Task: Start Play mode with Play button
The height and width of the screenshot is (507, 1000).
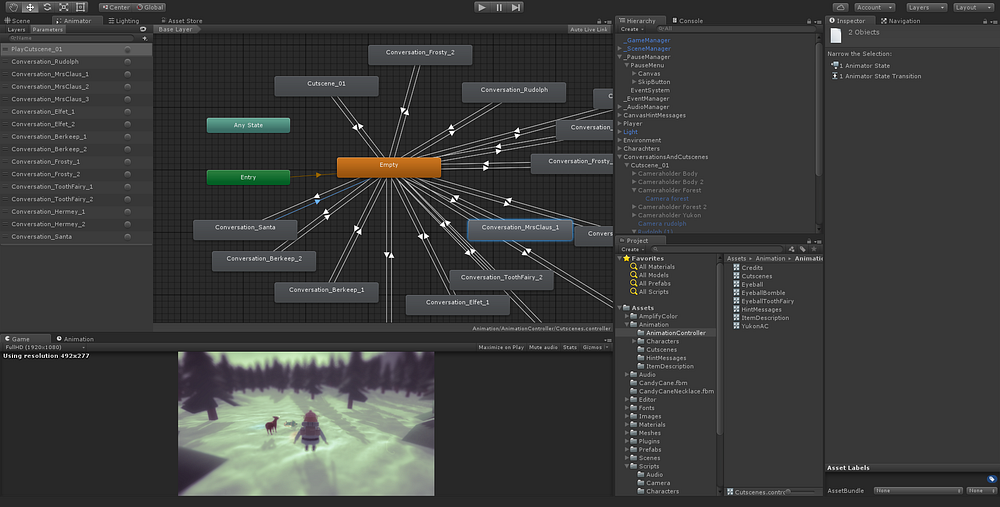Action: (x=482, y=7)
